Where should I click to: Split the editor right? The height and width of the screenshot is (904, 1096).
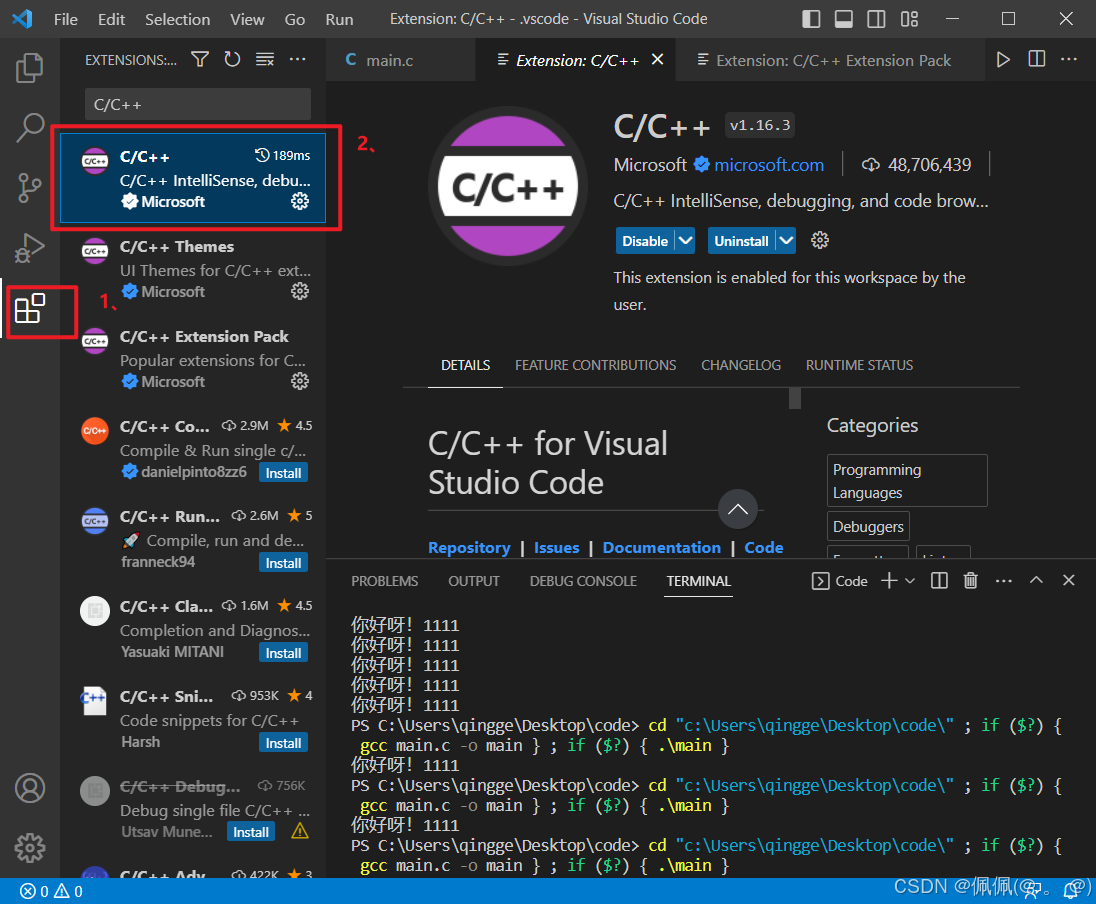1037,59
